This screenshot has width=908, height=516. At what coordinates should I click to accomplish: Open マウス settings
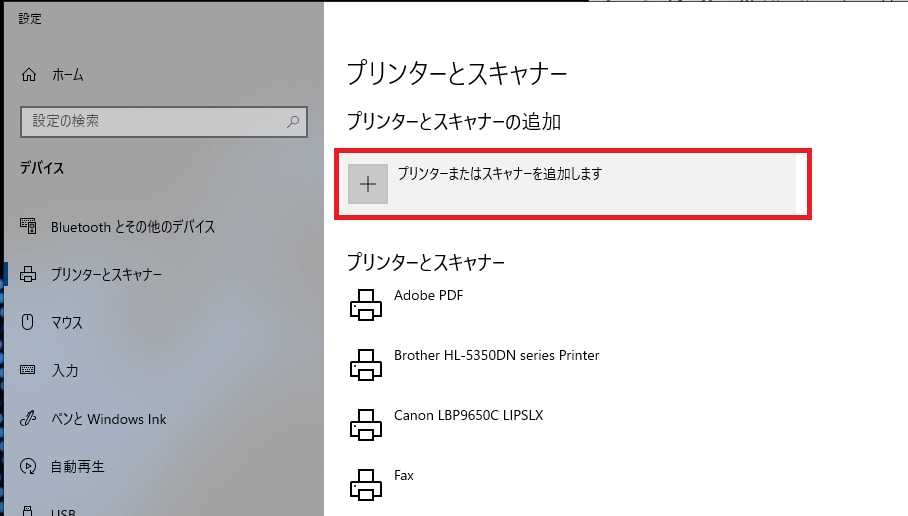(x=67, y=323)
